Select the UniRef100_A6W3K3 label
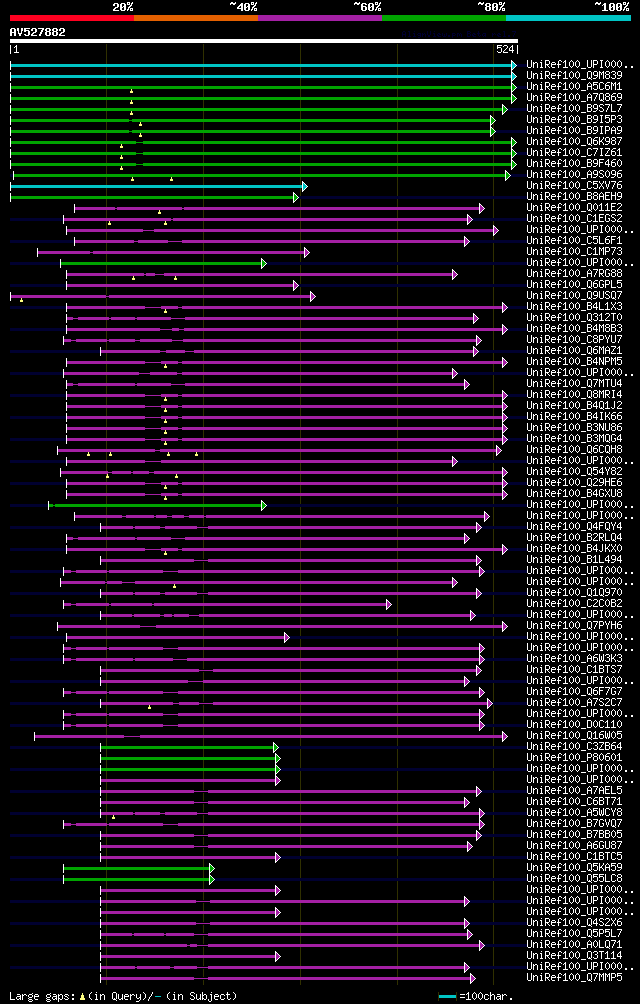This screenshot has height=1004, width=640. (x=573, y=658)
